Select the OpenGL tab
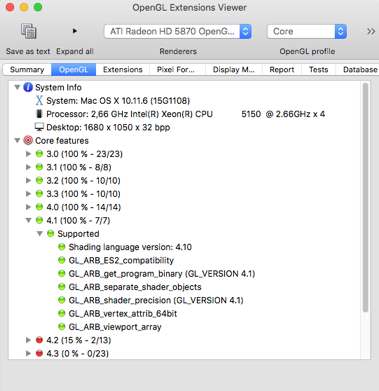Image resolution: width=379 pixels, height=391 pixels. click(74, 69)
